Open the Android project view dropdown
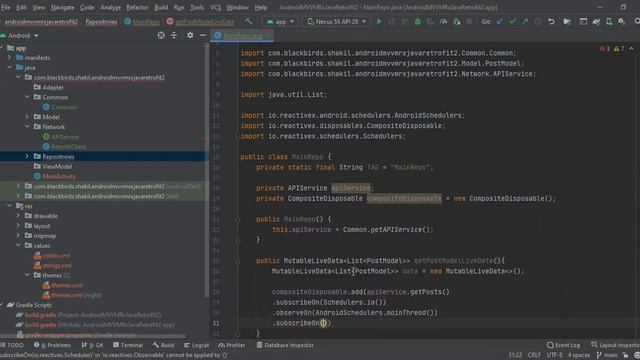This screenshot has height=360, width=640. 20,36
